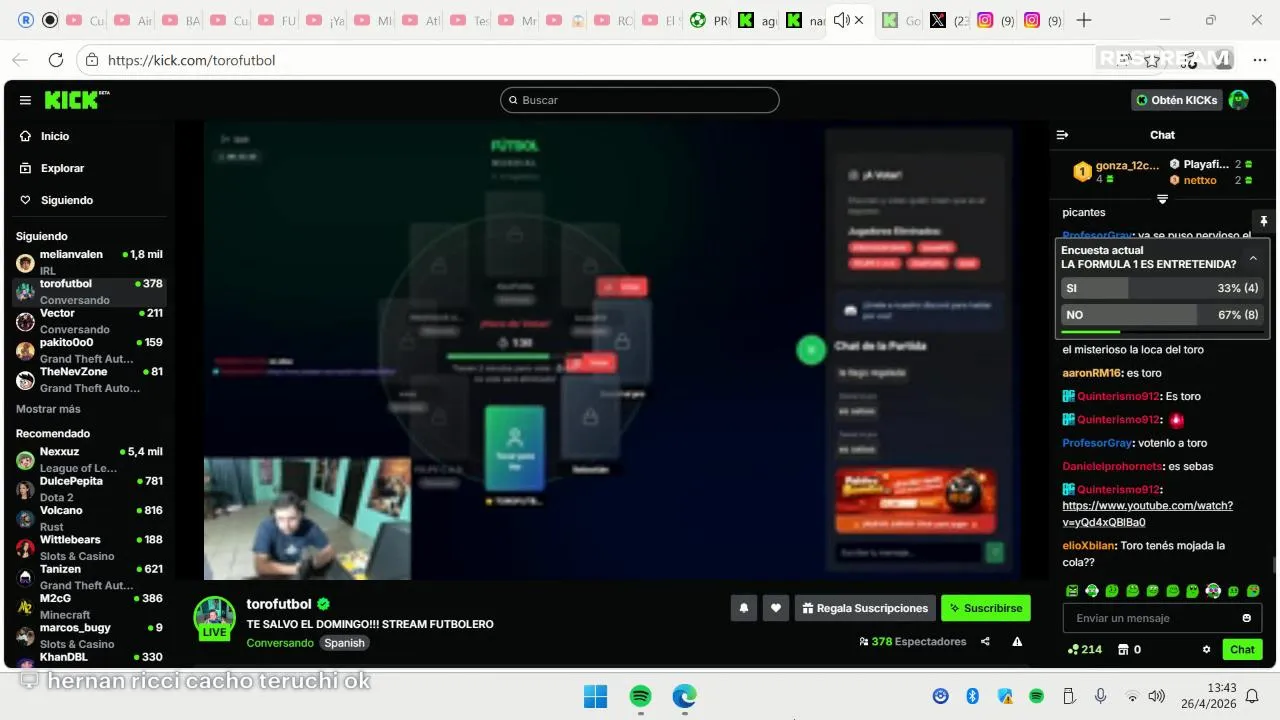
Task: Toggle the follow heart button
Action: pyautogui.click(x=775, y=608)
